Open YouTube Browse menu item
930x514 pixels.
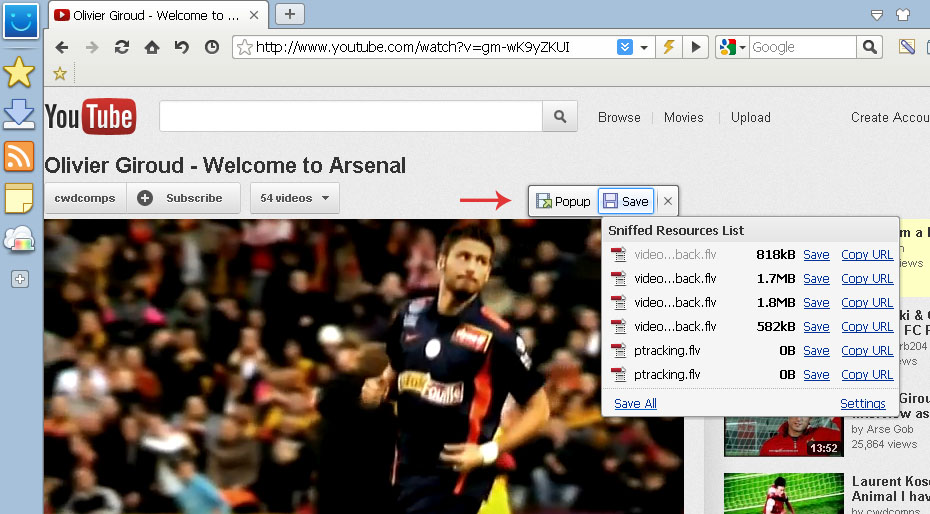[619, 117]
